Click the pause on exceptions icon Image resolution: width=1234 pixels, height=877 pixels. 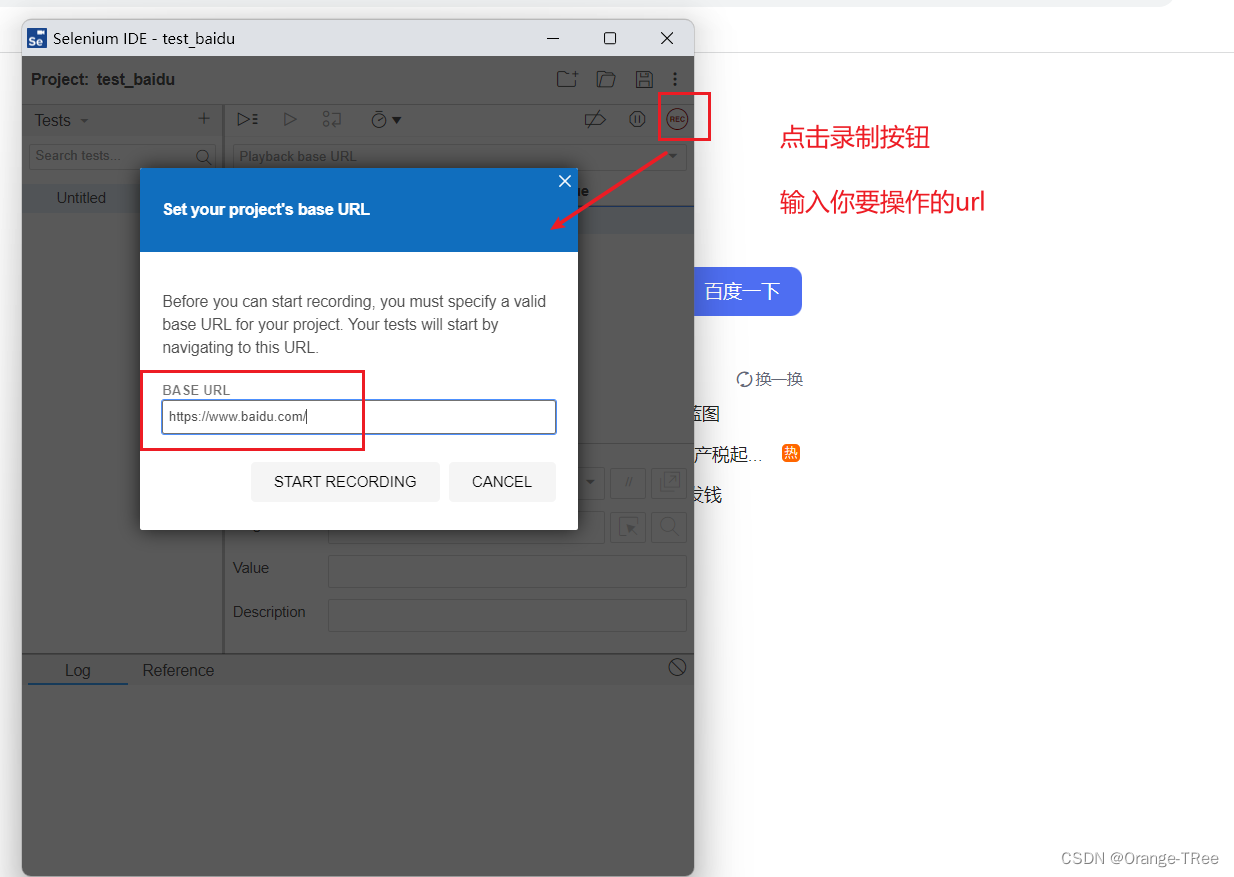click(x=637, y=119)
